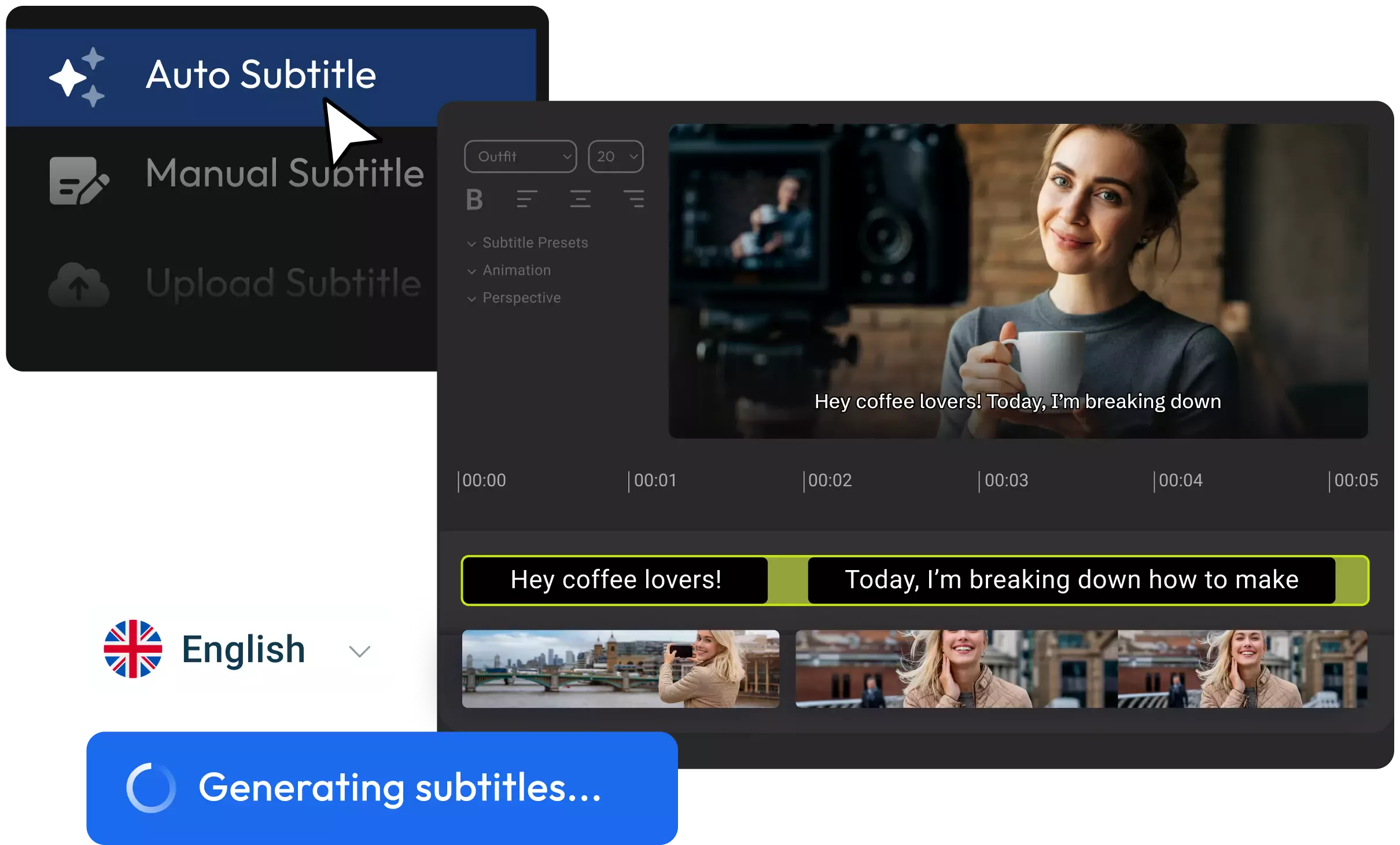Open the Outfit font dropdown
This screenshot has height=845, width=1400.
pos(520,156)
